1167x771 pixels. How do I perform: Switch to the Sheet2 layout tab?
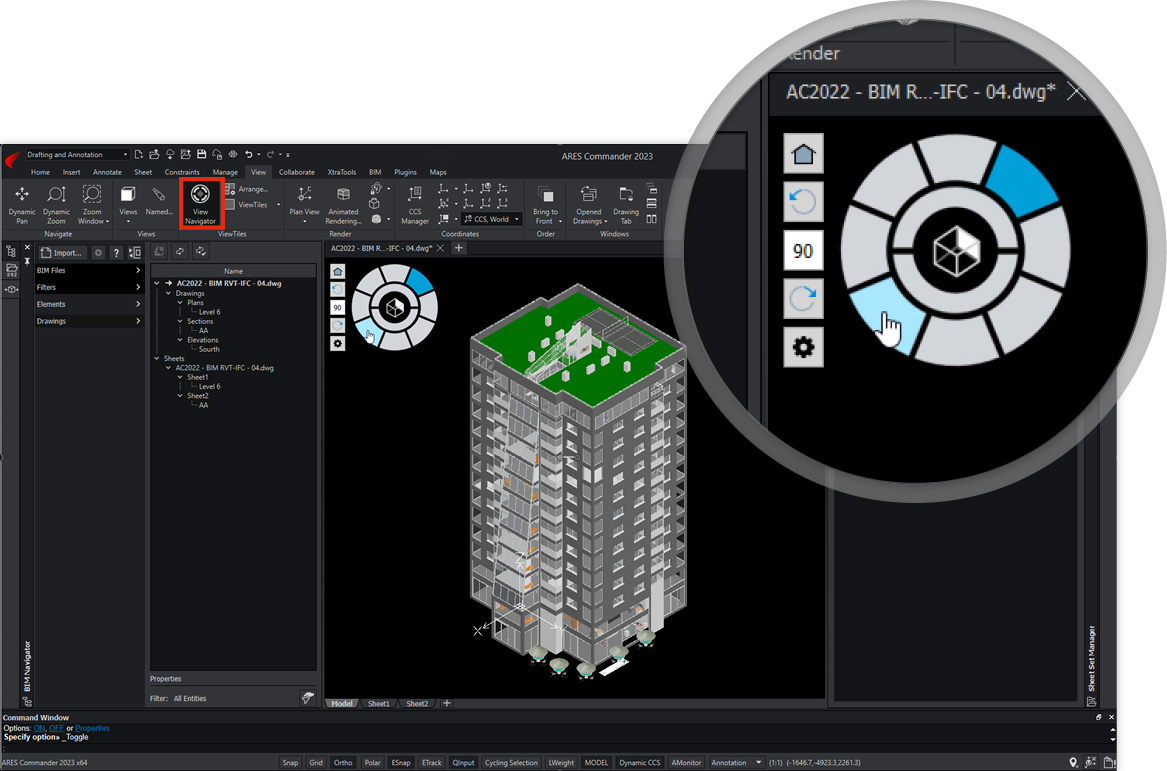[x=417, y=703]
